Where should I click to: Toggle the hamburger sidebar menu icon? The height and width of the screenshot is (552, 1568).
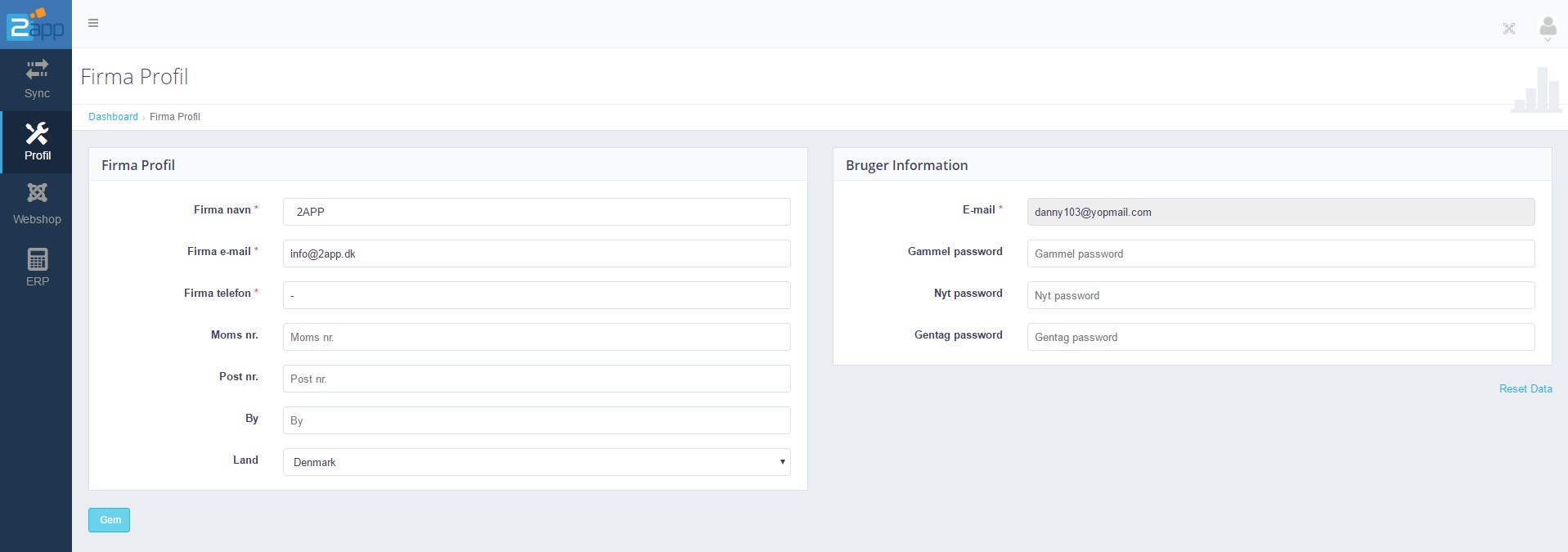pyautogui.click(x=93, y=23)
